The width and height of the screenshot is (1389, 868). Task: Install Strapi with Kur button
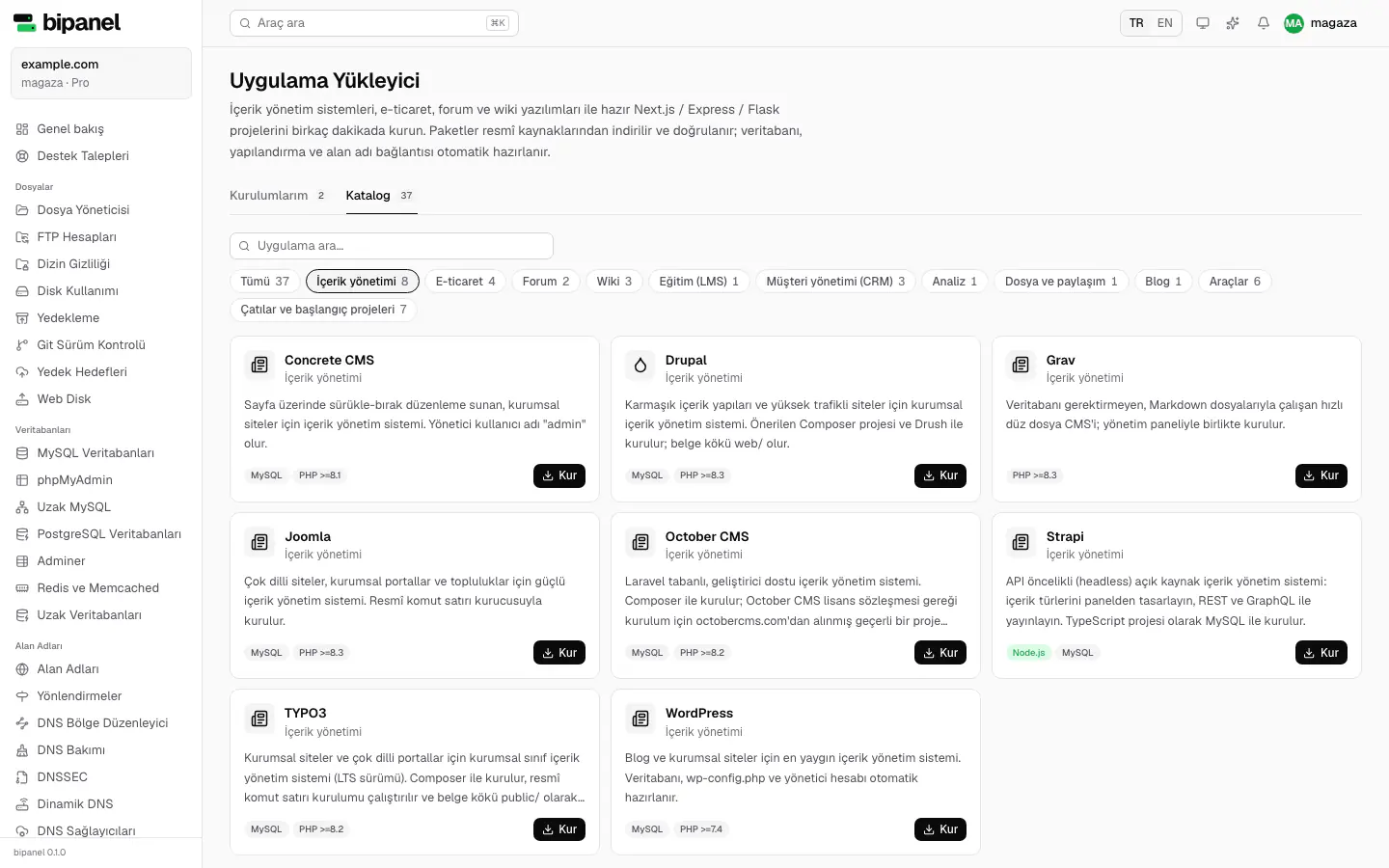[x=1321, y=653]
